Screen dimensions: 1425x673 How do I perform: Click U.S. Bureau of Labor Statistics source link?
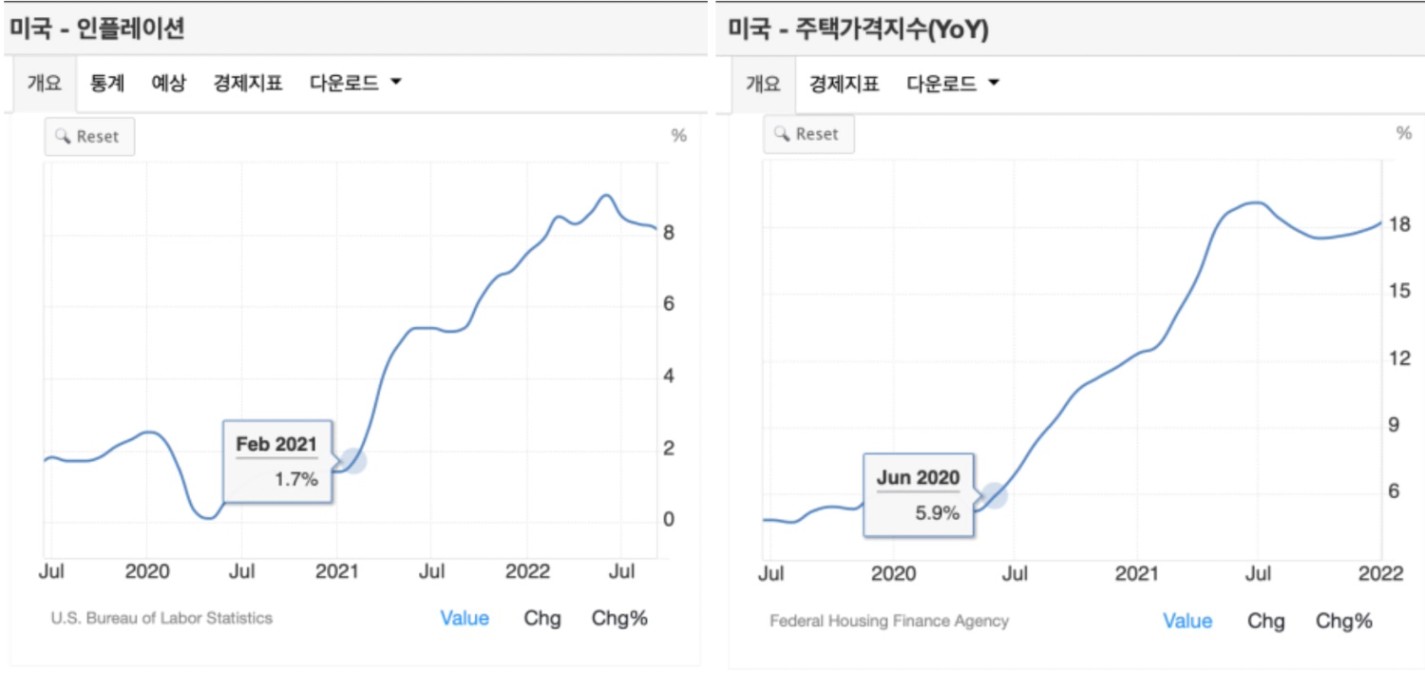161,618
